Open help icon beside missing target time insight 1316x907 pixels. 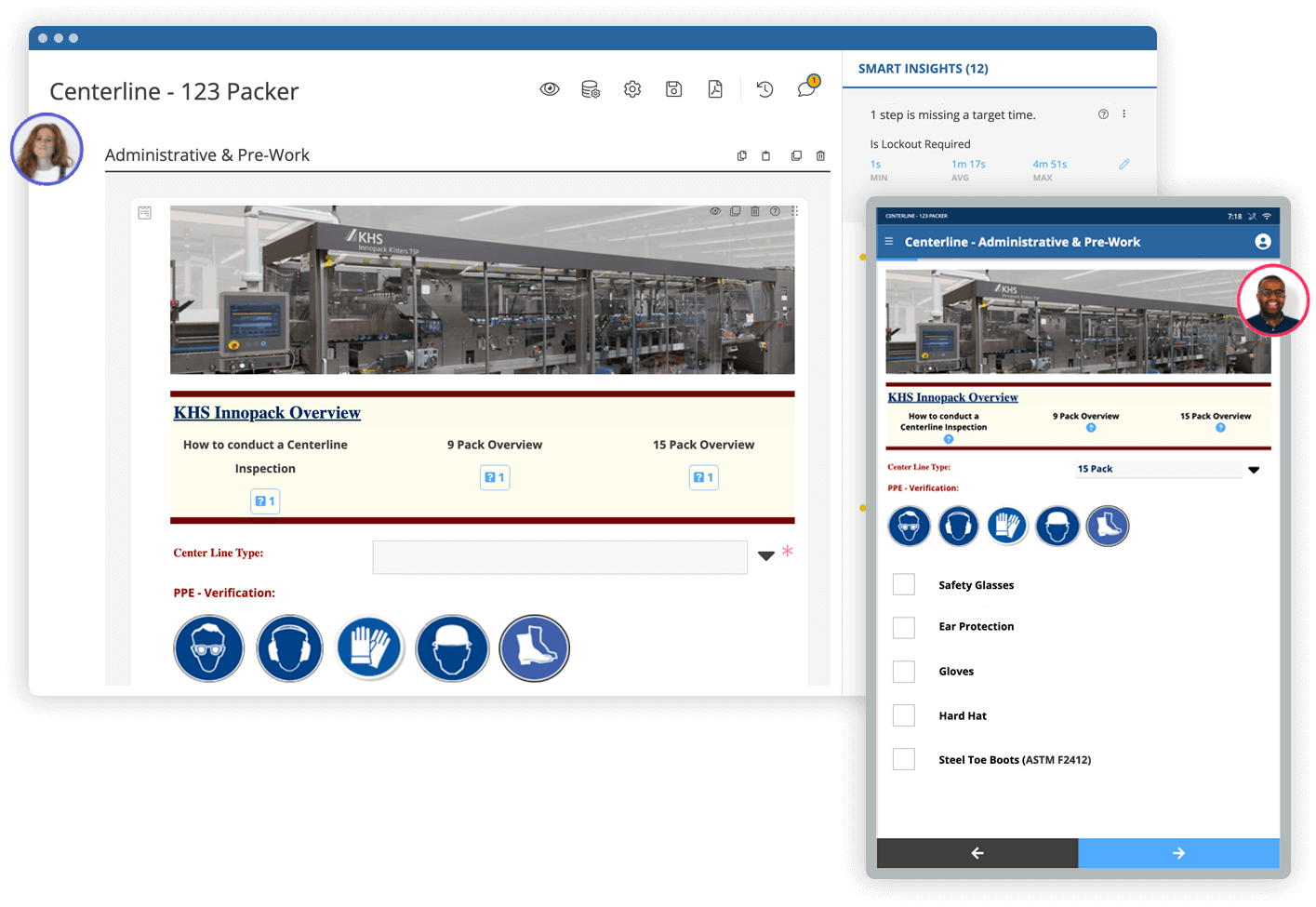(x=1103, y=114)
